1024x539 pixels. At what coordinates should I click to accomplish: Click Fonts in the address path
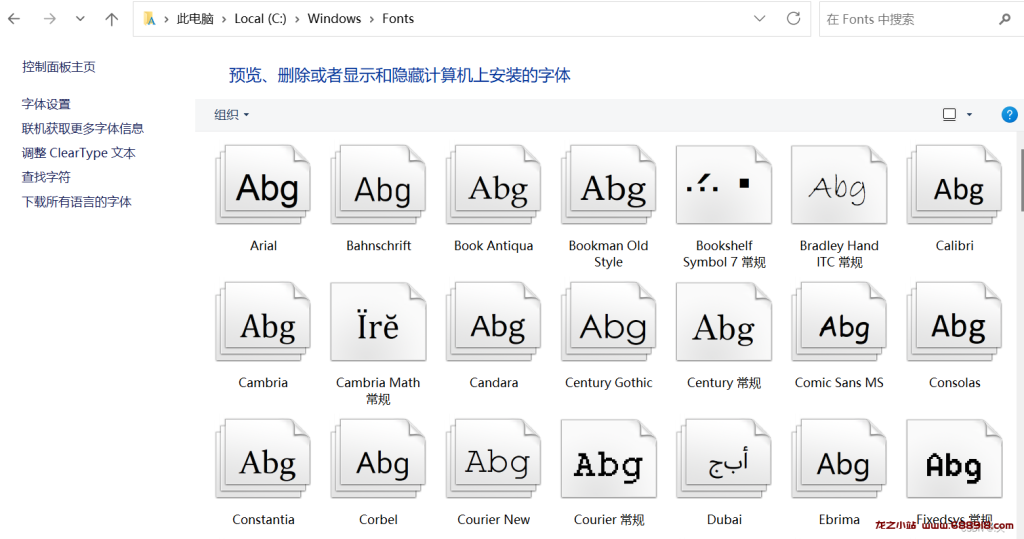398,19
